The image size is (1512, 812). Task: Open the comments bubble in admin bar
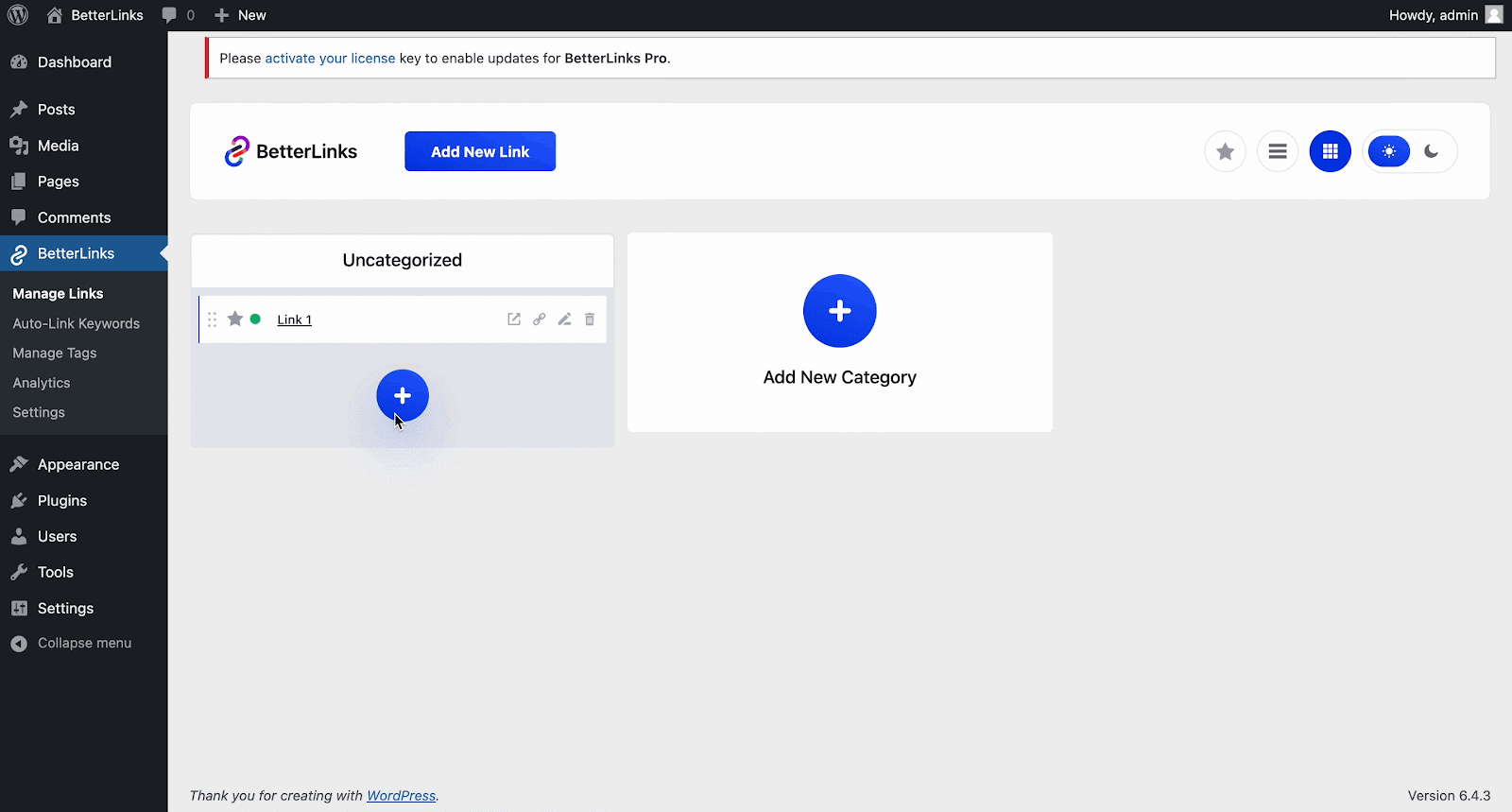point(178,15)
